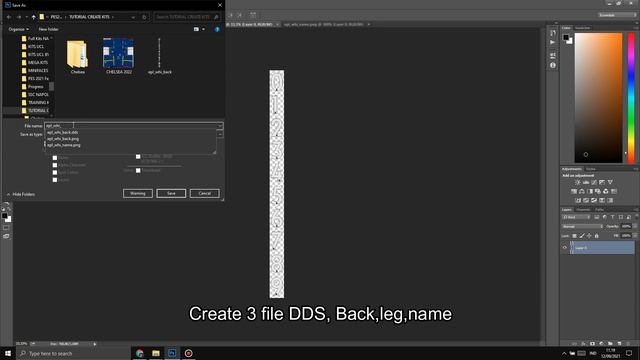This screenshot has width=640, height=360.
Task: Add a Hue/Saturation adjustment
Action: point(574,191)
